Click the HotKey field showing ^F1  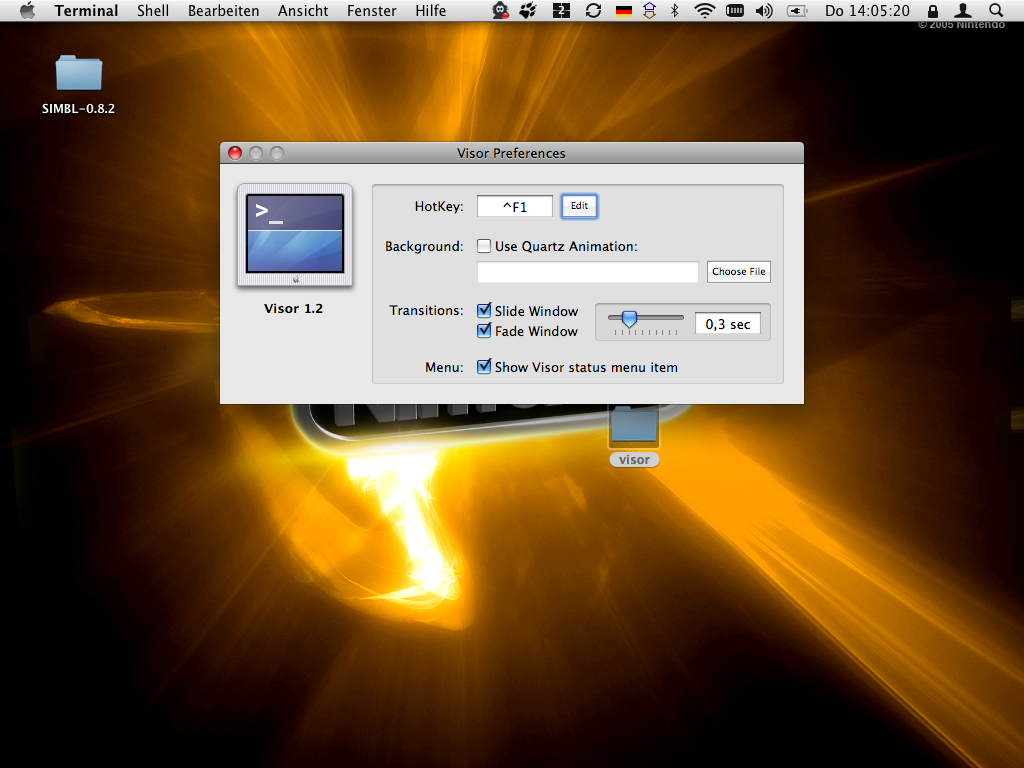click(515, 206)
